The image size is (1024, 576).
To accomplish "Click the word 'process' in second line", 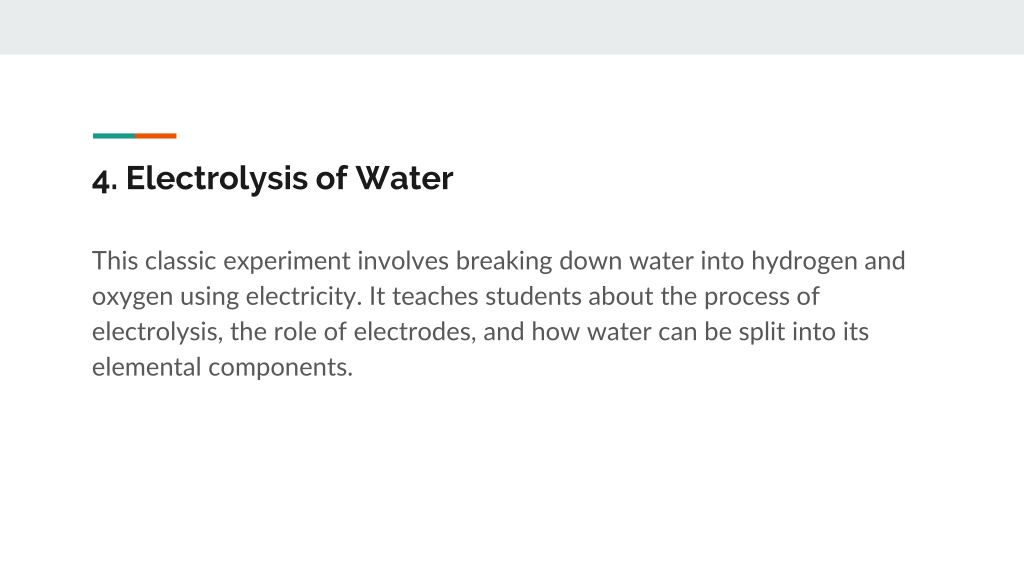I will point(746,298).
